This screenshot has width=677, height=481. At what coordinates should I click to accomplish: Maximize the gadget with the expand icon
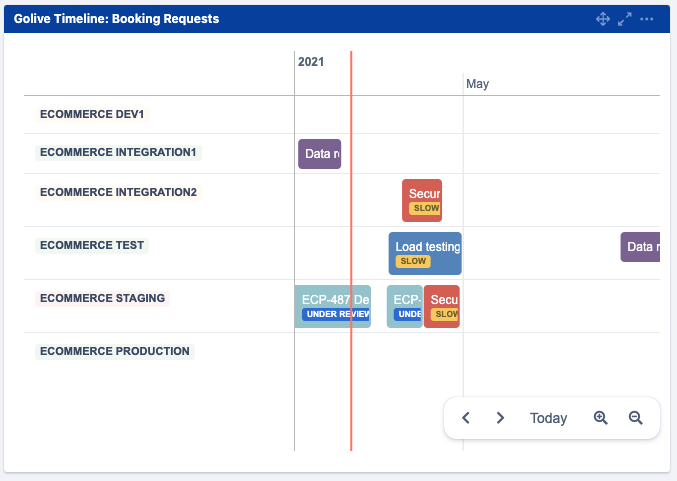click(x=625, y=19)
